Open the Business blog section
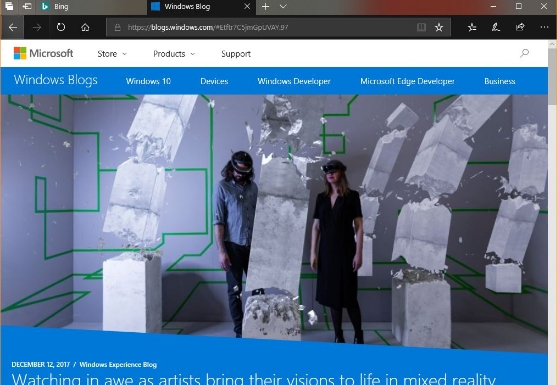The image size is (557, 385). [x=499, y=81]
